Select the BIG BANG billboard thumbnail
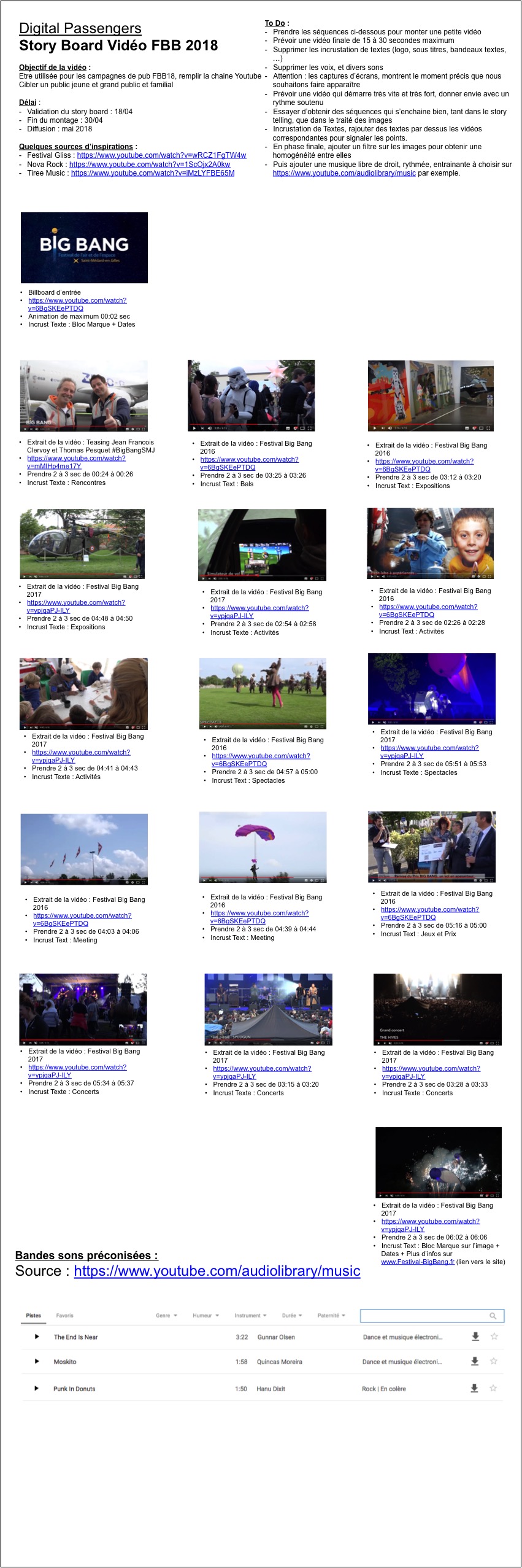 coord(84,247)
